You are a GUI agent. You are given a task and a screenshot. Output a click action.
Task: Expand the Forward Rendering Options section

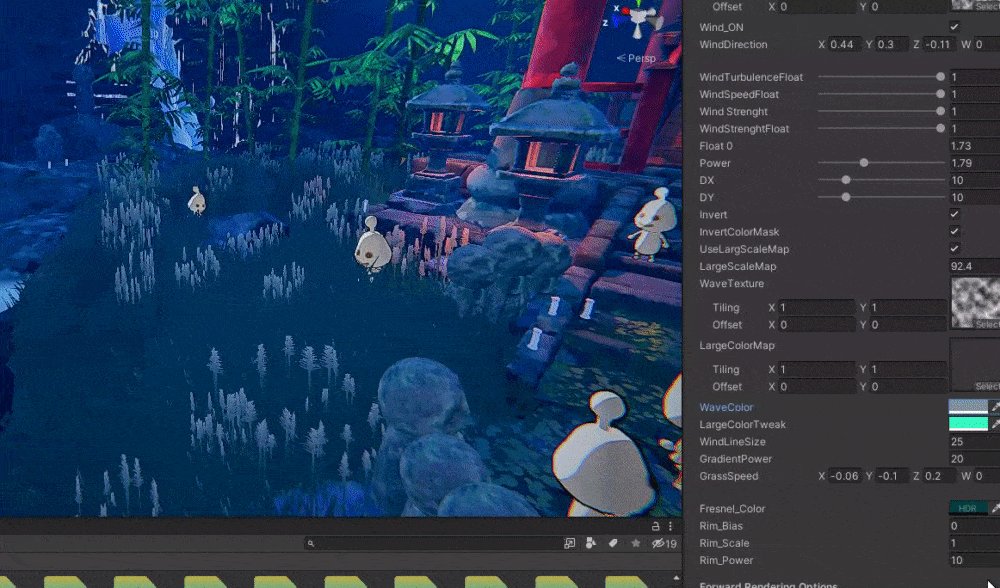[x=768, y=585]
